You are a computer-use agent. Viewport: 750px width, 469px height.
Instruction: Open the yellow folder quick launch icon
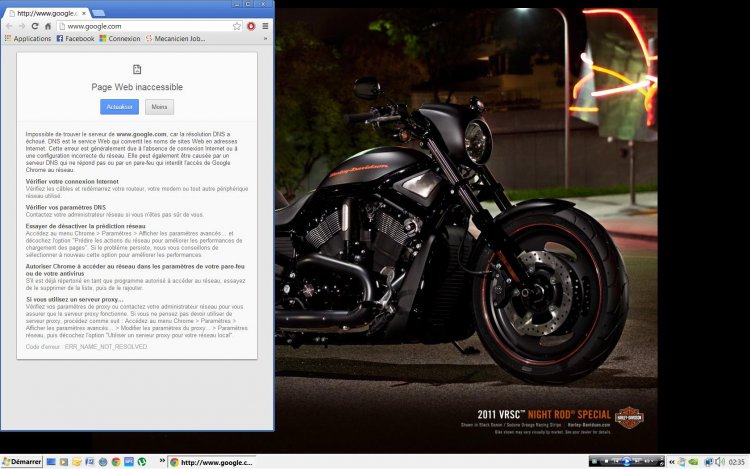click(x=77, y=462)
